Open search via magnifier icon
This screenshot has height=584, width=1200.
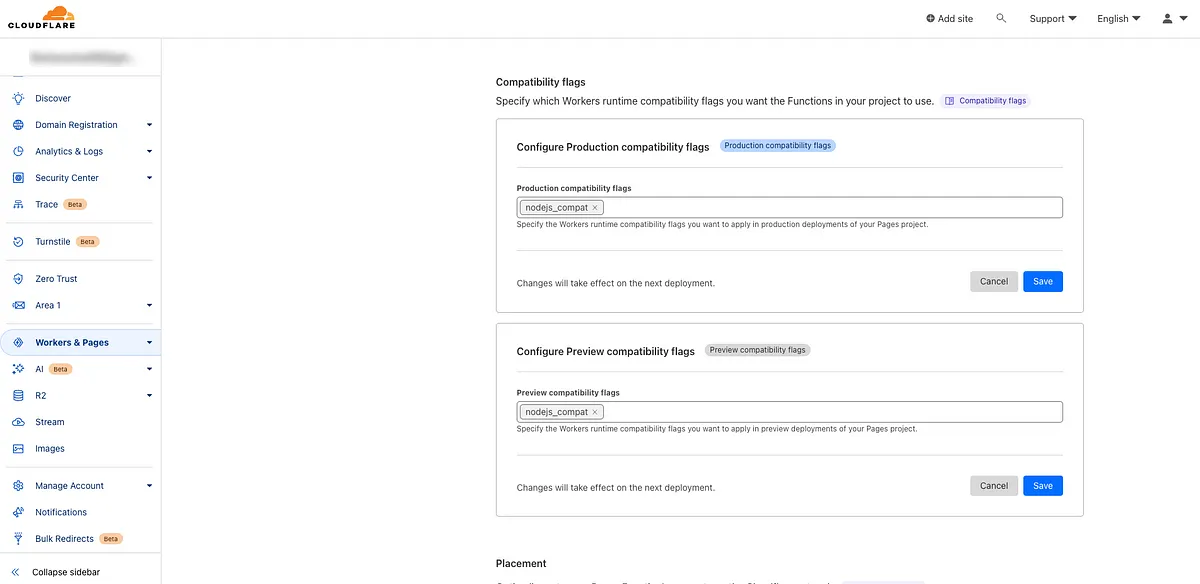[1001, 18]
